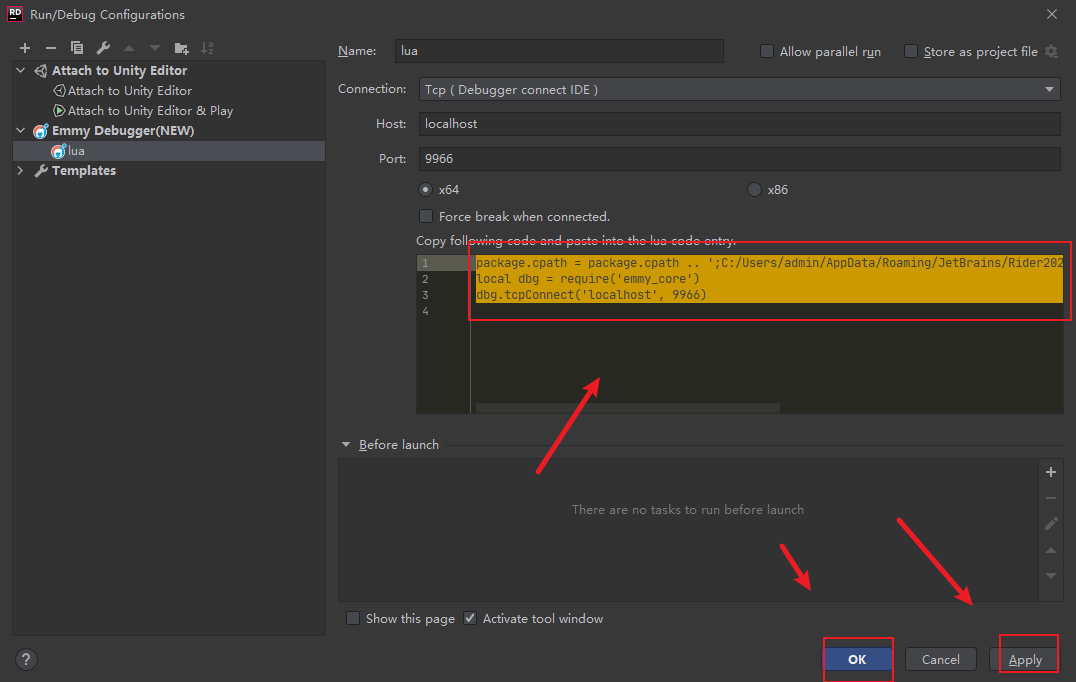Click the Name input field

click(x=559, y=51)
